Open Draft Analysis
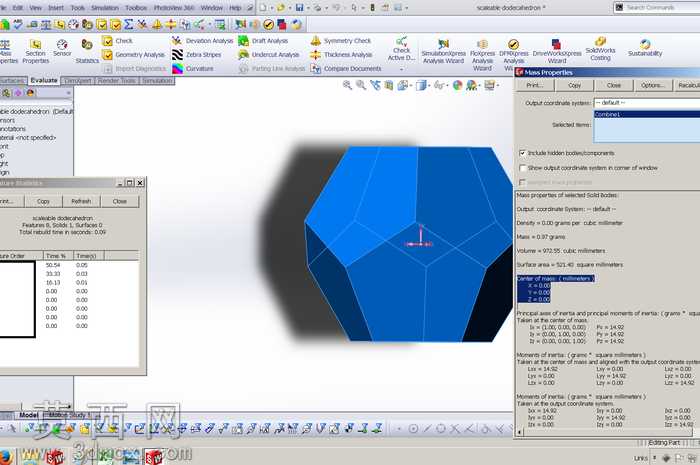This screenshot has height=465, width=700. pyautogui.click(x=263, y=41)
